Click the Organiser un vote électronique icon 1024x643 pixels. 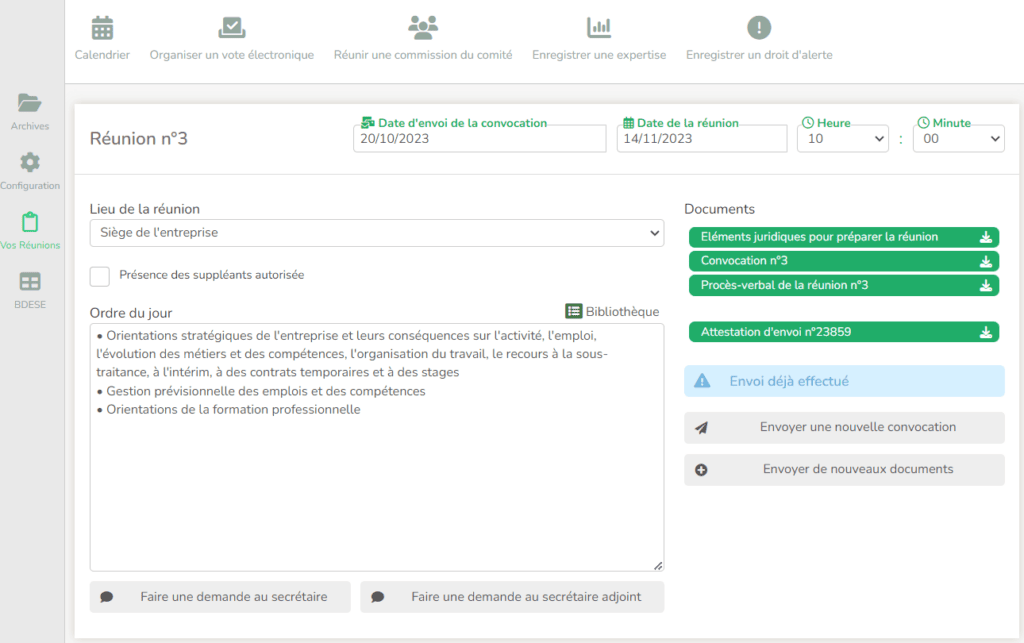[231, 28]
